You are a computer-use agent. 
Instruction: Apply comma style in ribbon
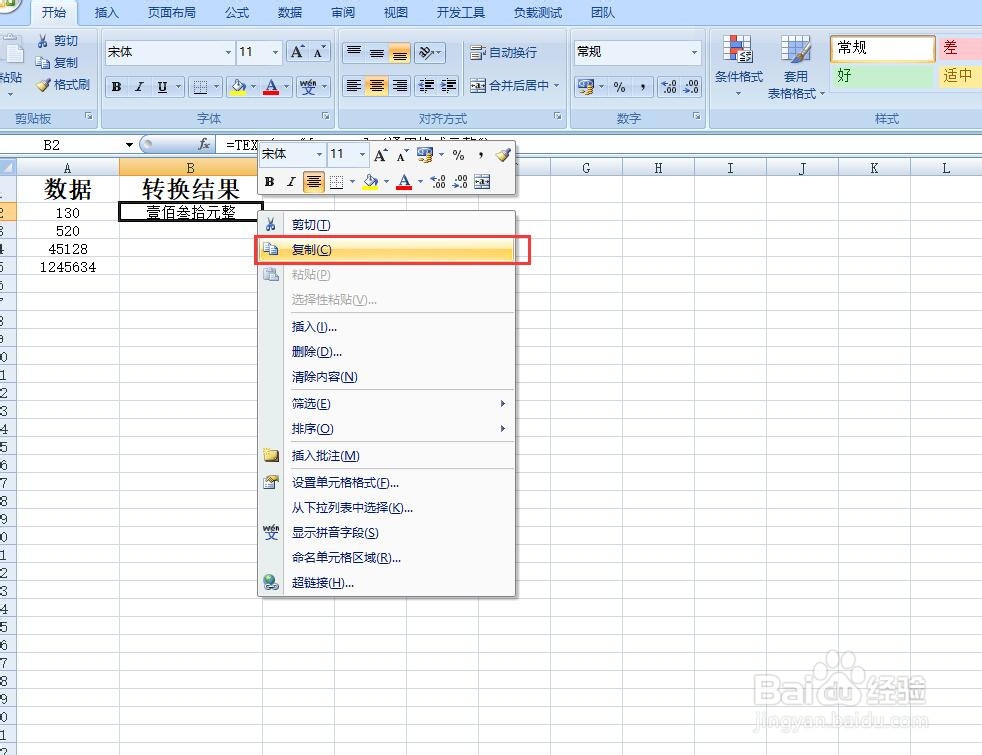(643, 87)
